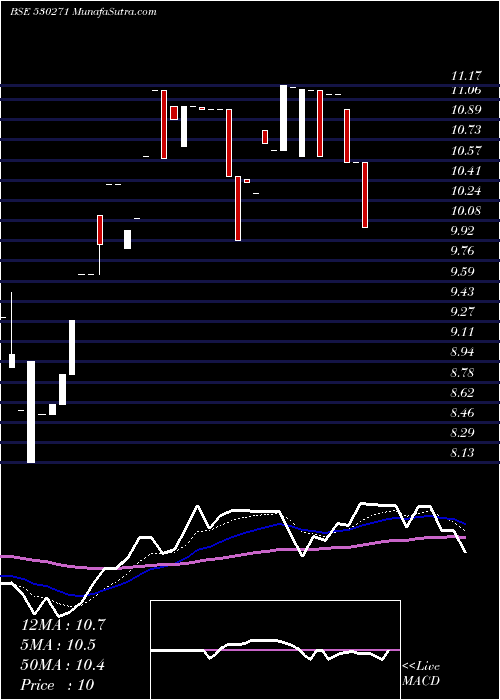Click the 10.24 price axis label
Image resolution: width=500 pixels, height=700 pixels.
click(467, 191)
